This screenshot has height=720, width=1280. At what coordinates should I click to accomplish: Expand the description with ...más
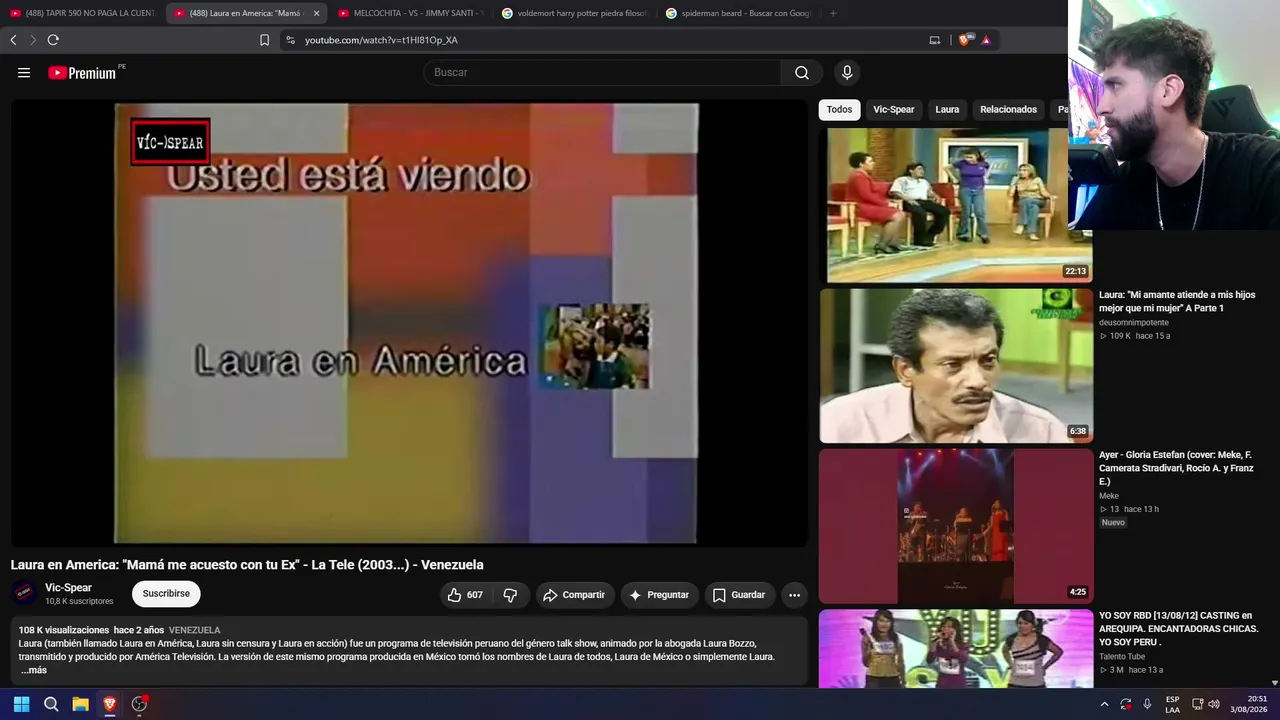tap(34, 670)
